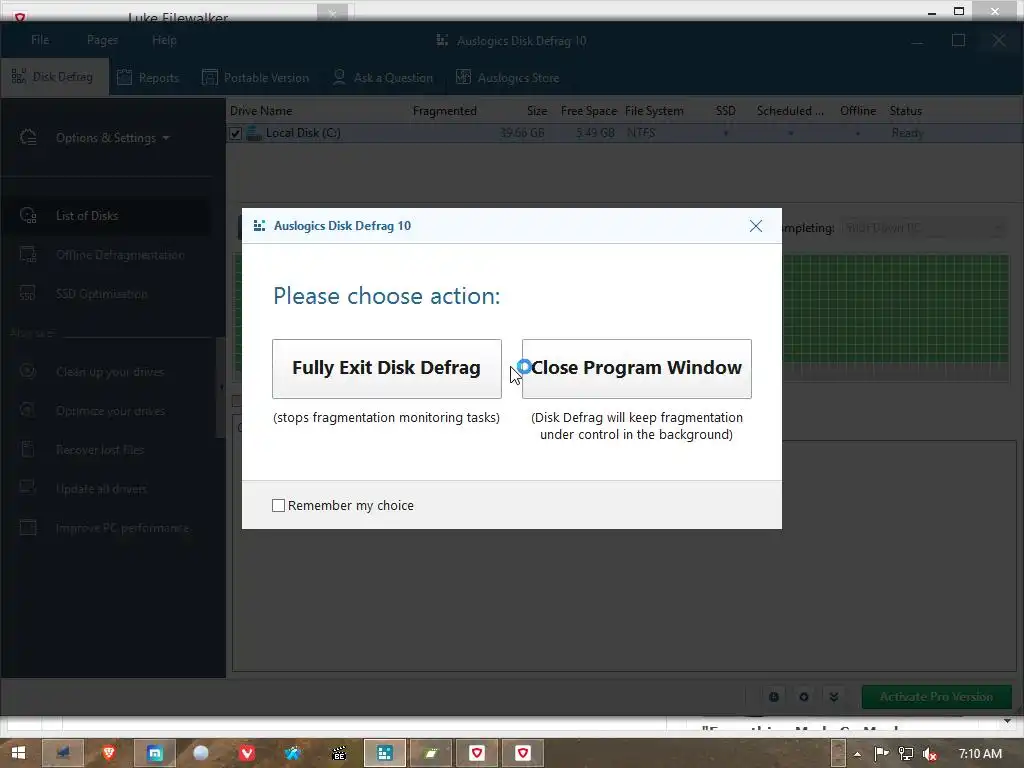Click the Size column header

tap(537, 111)
